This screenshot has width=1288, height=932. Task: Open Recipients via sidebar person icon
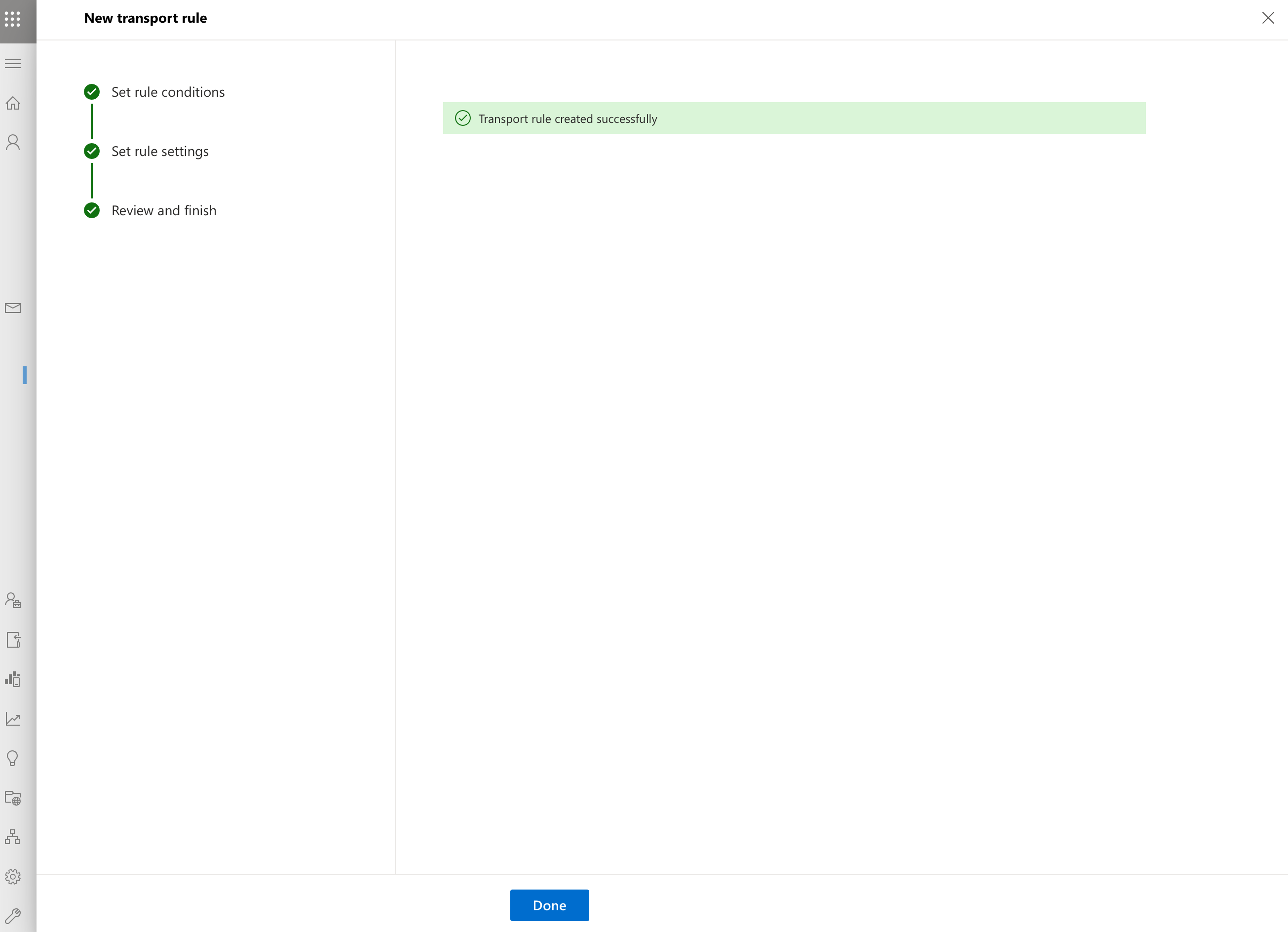click(12, 142)
